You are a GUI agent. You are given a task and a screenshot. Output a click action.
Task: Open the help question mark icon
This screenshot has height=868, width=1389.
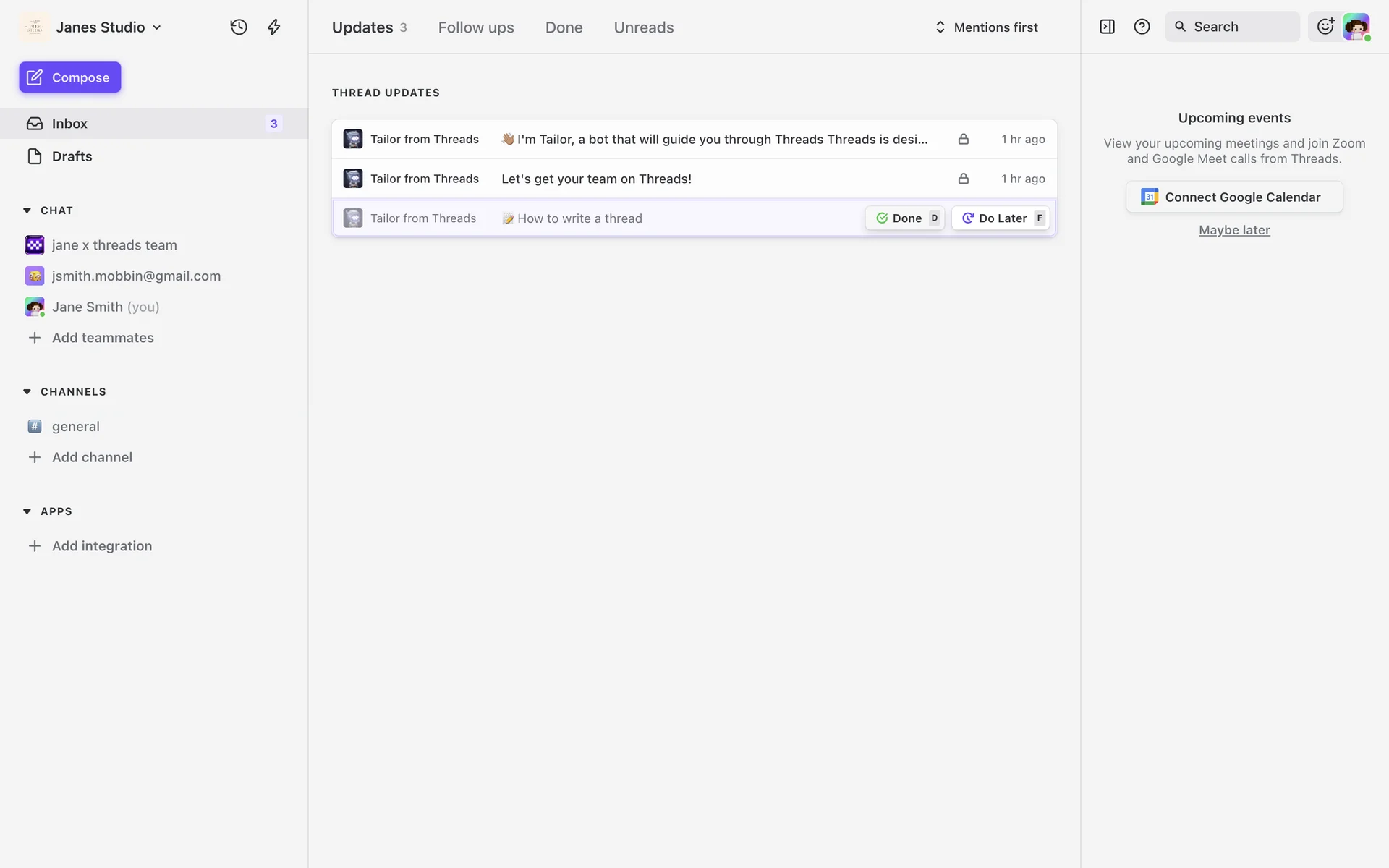tap(1142, 27)
